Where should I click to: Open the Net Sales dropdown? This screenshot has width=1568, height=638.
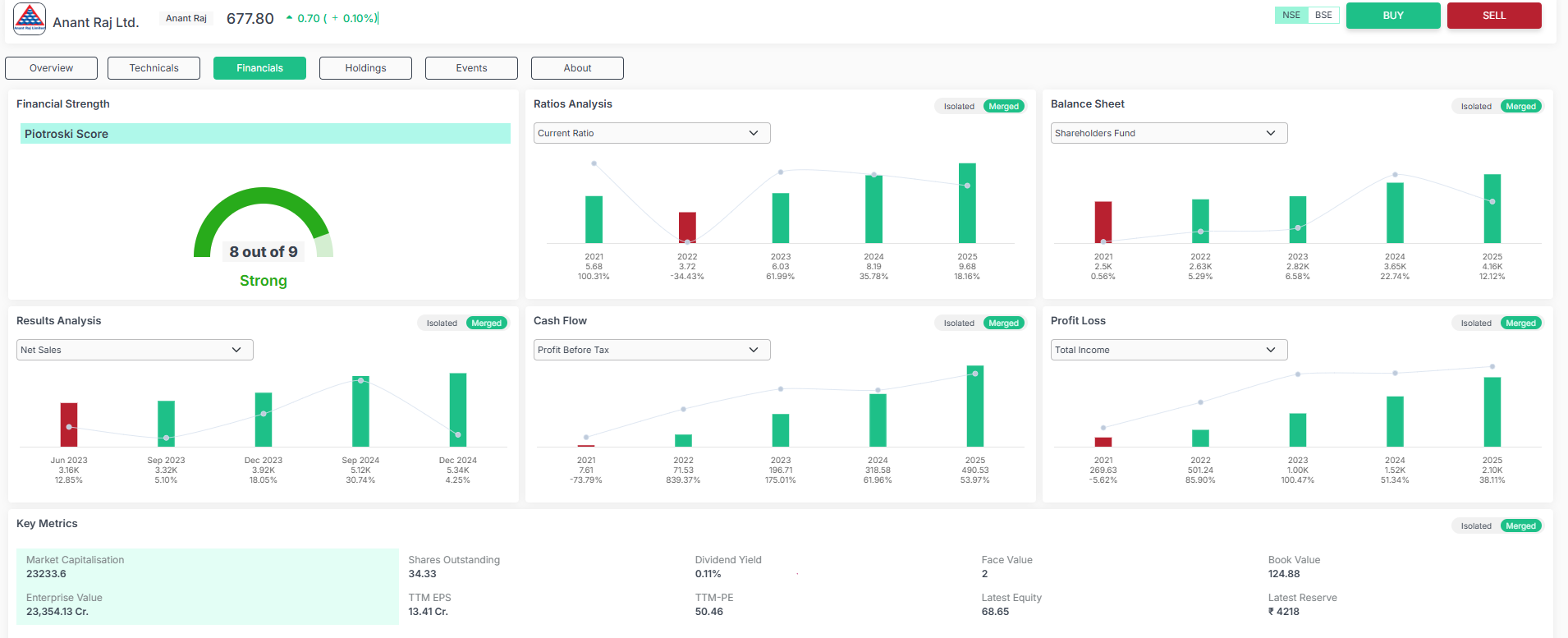tap(135, 350)
